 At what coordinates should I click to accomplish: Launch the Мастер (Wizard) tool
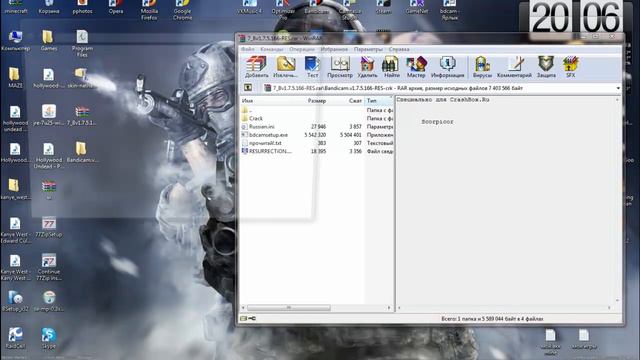[416, 67]
